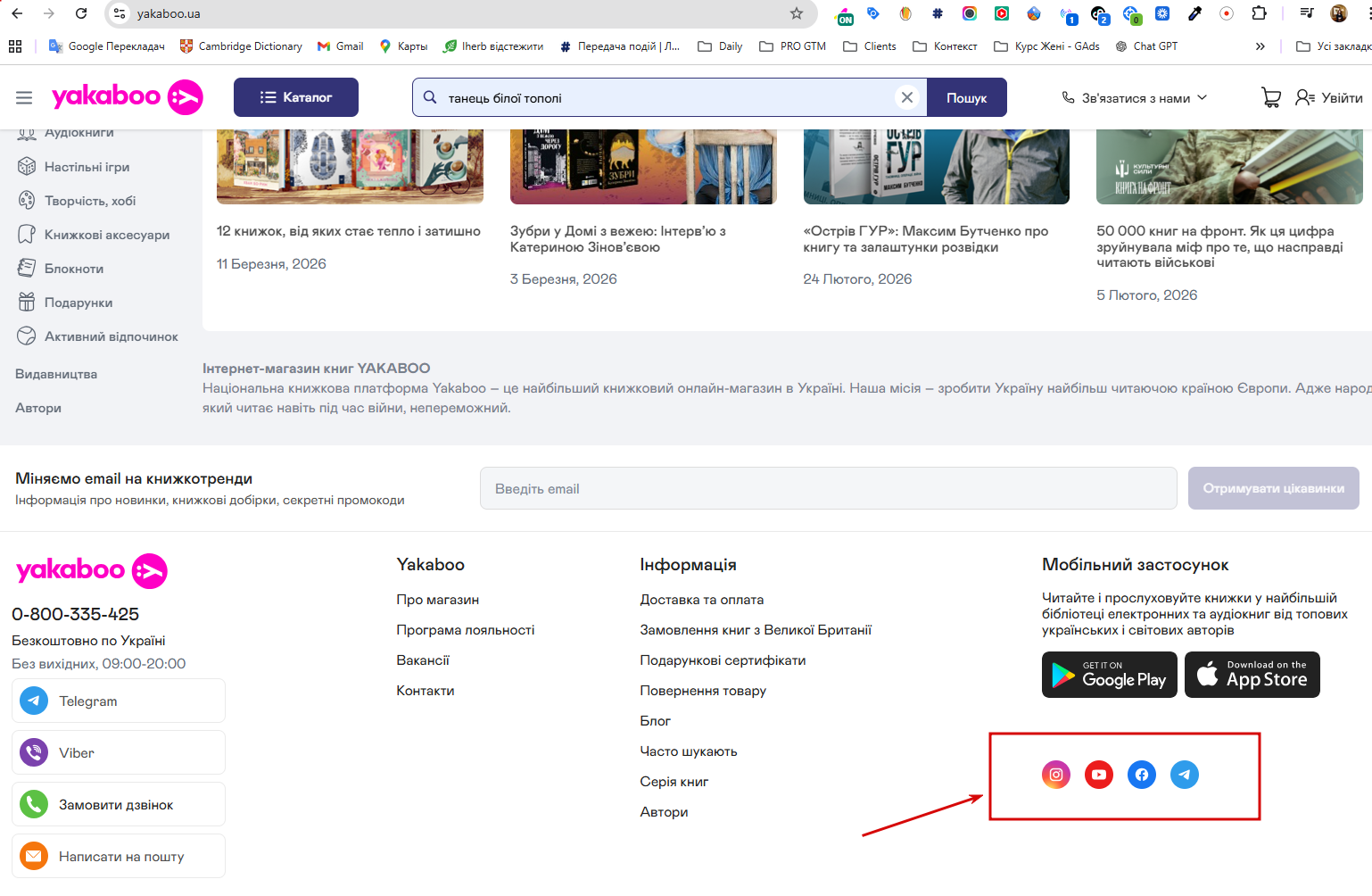Click Написати на пошту button
This screenshot has width=1372, height=896.
tap(119, 856)
